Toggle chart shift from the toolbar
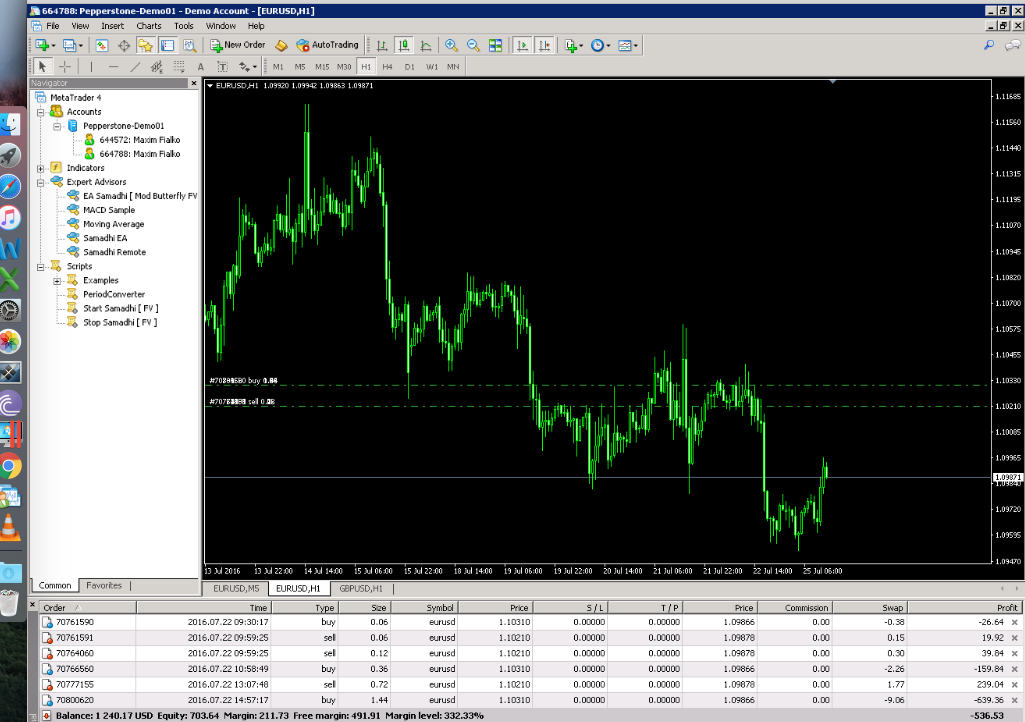 tap(544, 45)
